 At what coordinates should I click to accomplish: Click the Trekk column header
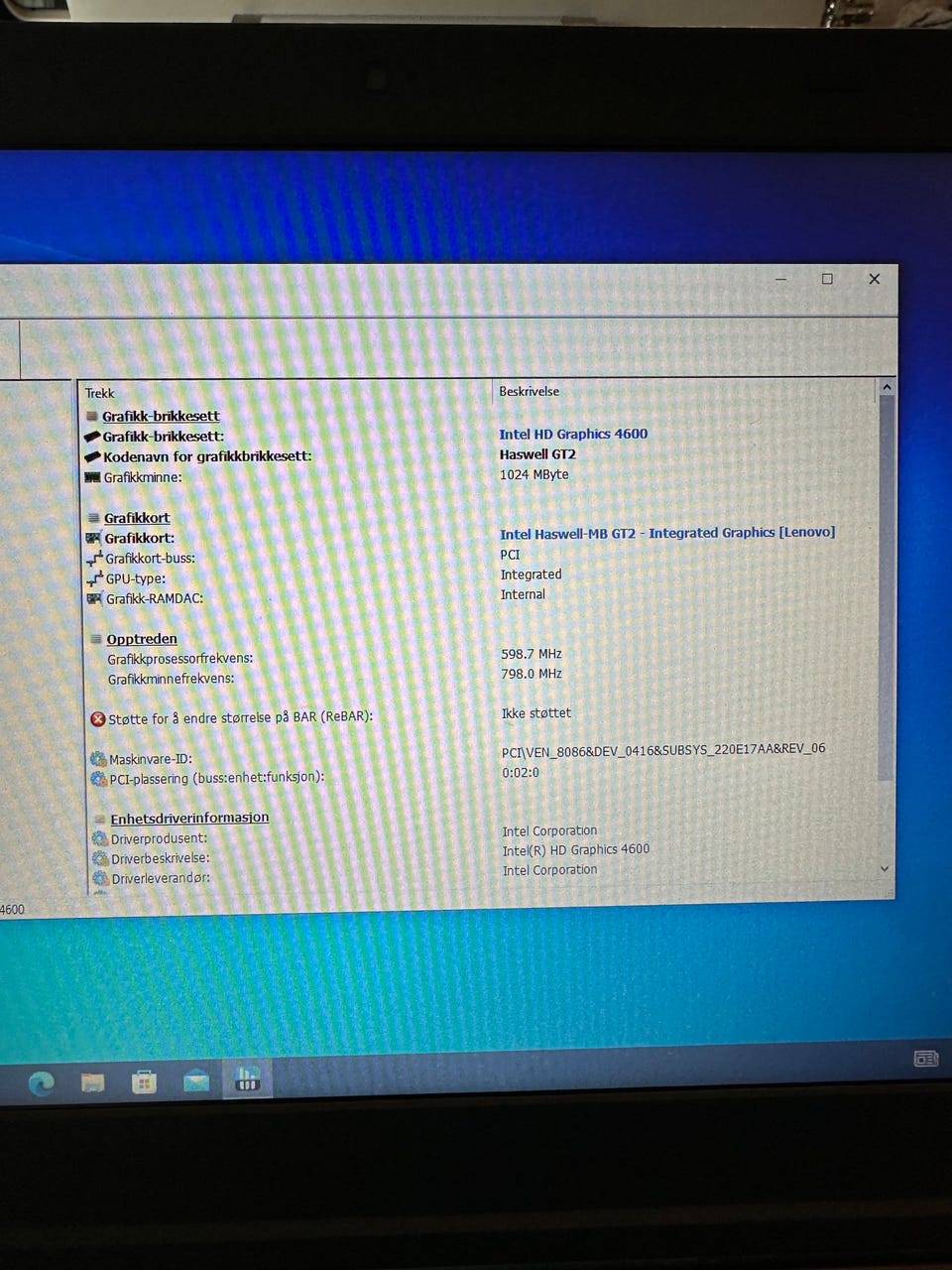point(100,393)
